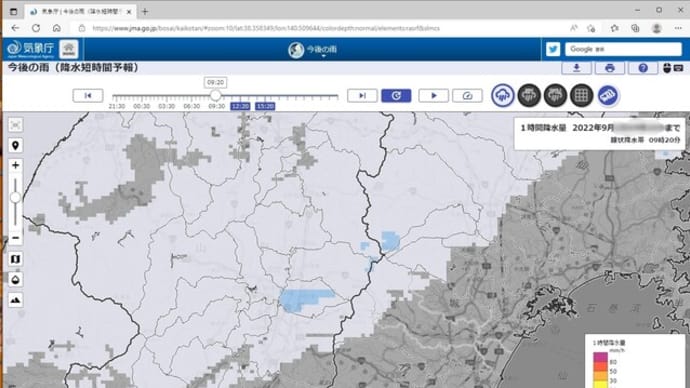Open the water drop opacity setting
Viewport: 690px width, 388px height.
click(x=15, y=280)
